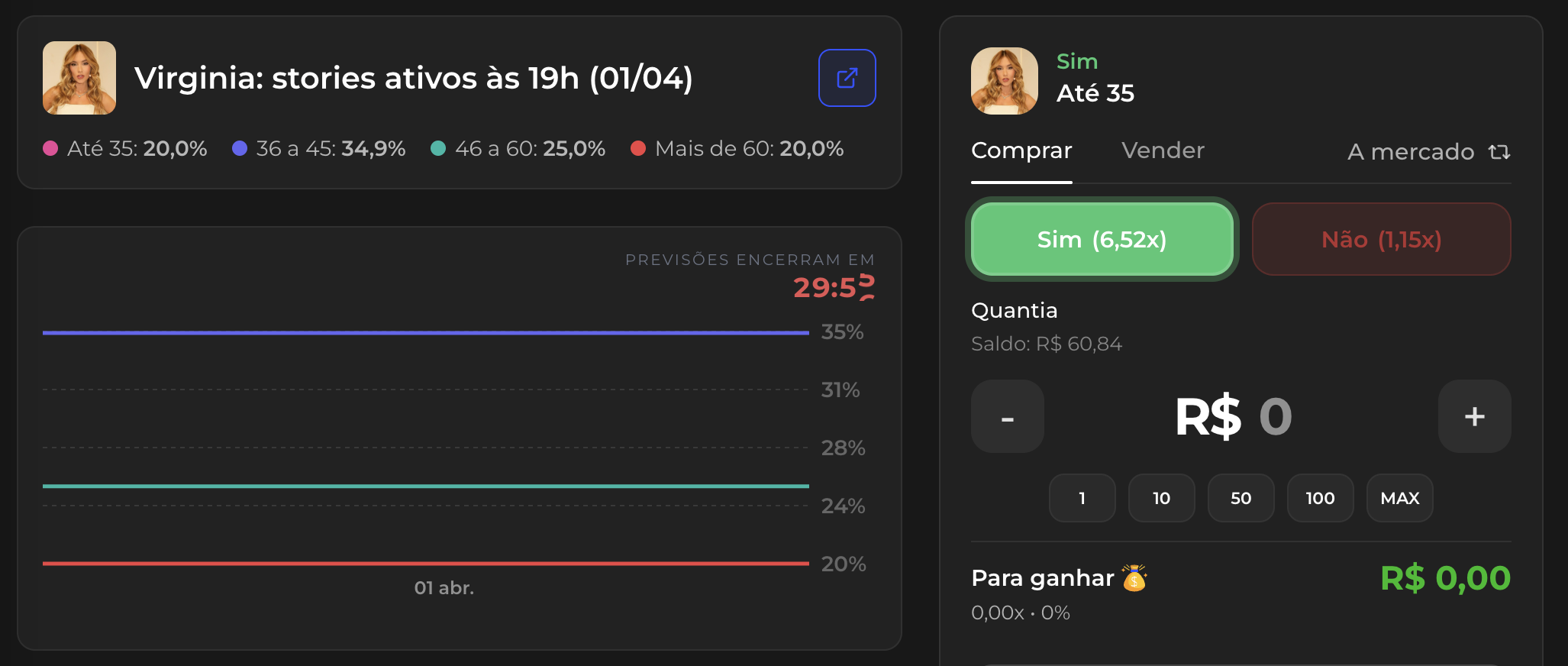The width and height of the screenshot is (1568, 666).
Task: Toggle the red "Mais de 60" legend dot
Action: [639, 148]
